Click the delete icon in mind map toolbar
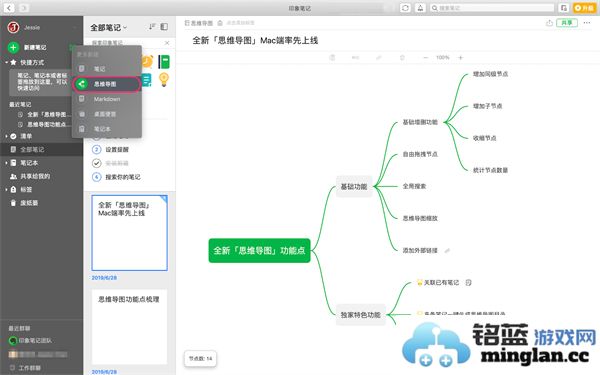The height and width of the screenshot is (375, 600). tap(402, 57)
